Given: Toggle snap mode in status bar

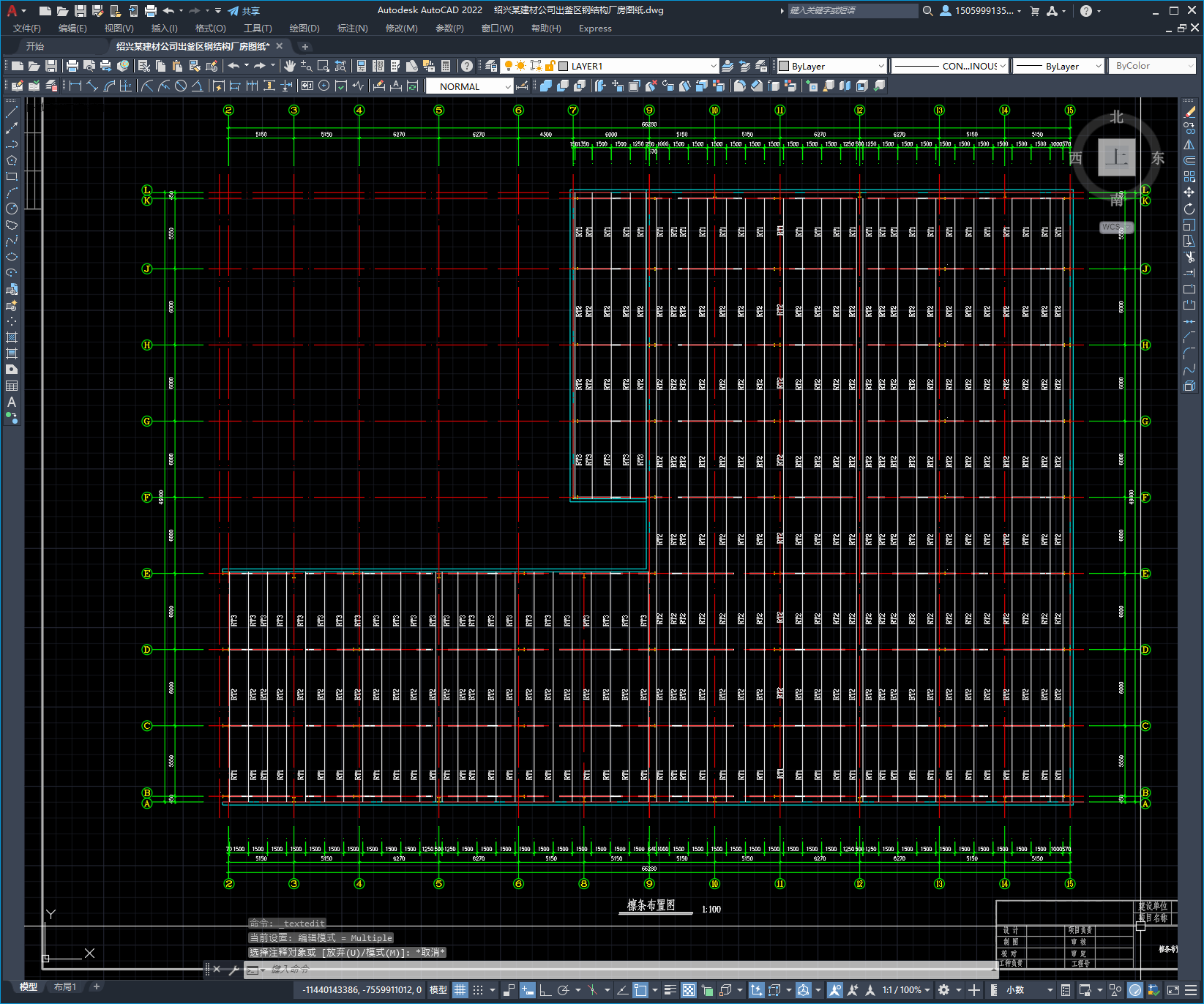Looking at the screenshot, I should click(478, 990).
